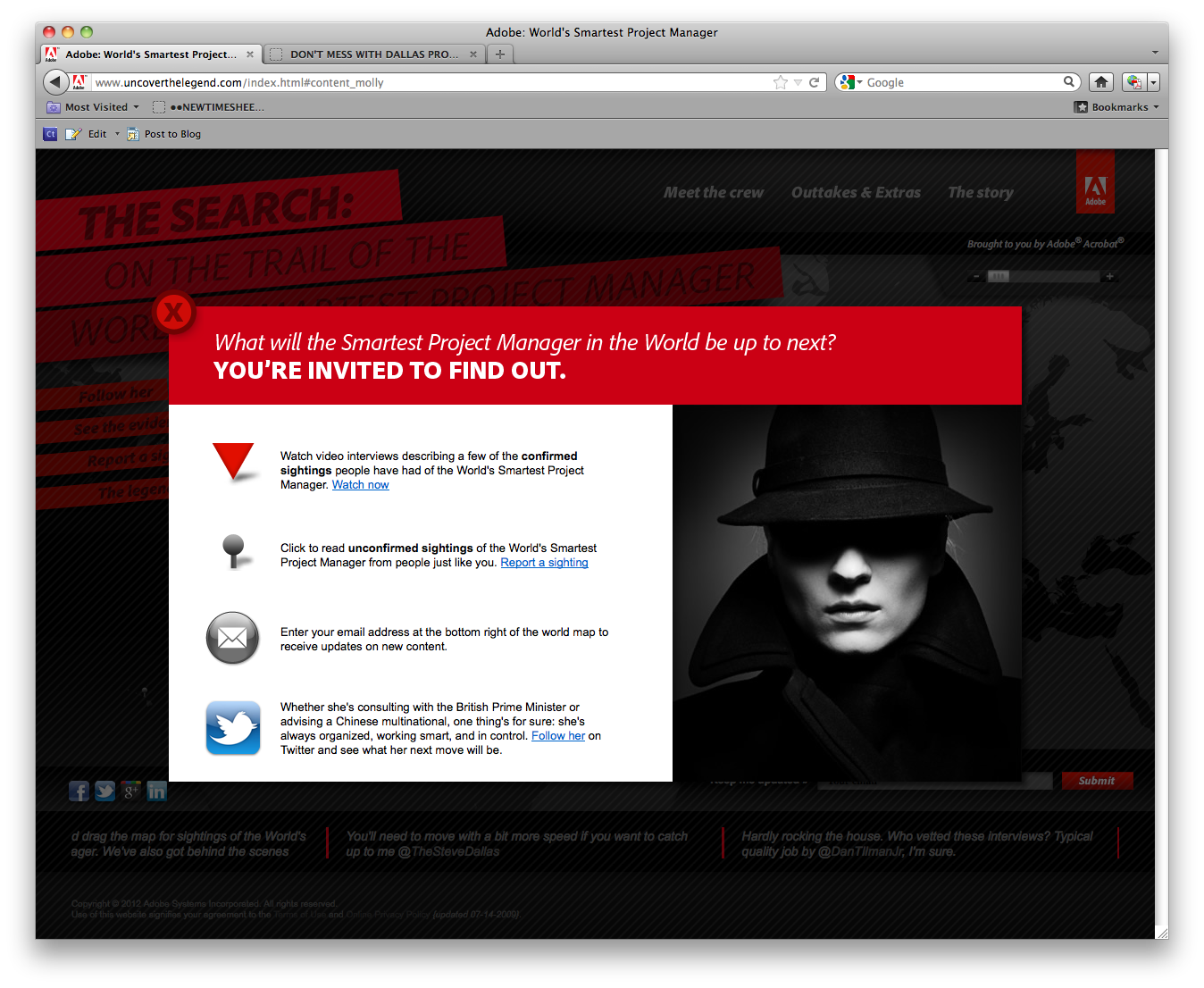The height and width of the screenshot is (988, 1204).
Task: Click the Twitter share icon at bottom left
Action: 105,791
